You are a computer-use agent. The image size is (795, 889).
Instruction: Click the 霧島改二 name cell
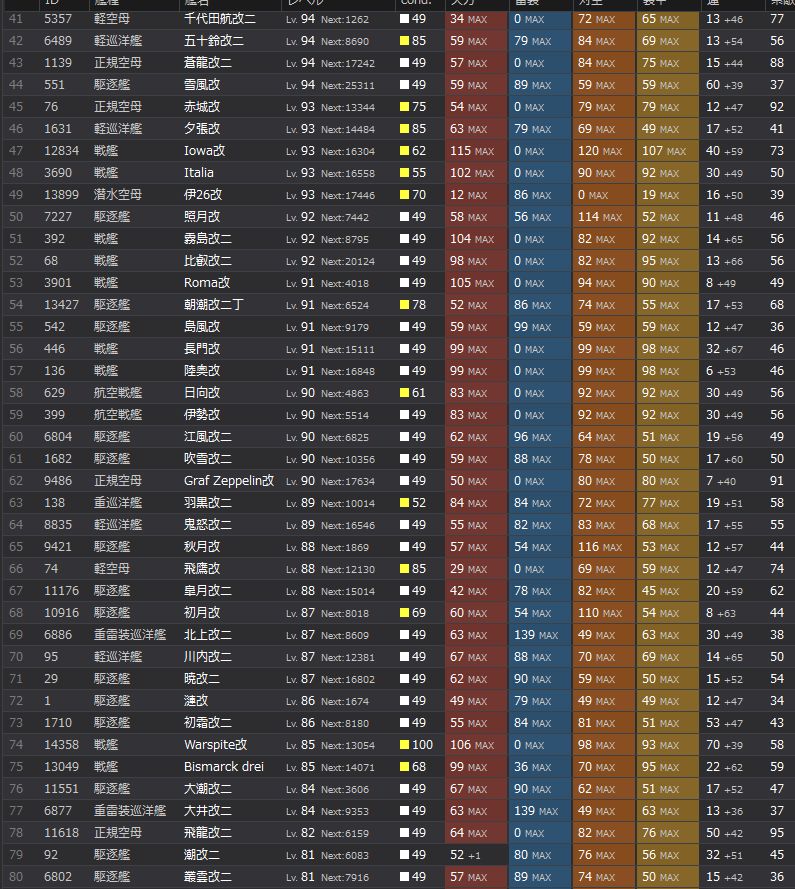coord(208,239)
